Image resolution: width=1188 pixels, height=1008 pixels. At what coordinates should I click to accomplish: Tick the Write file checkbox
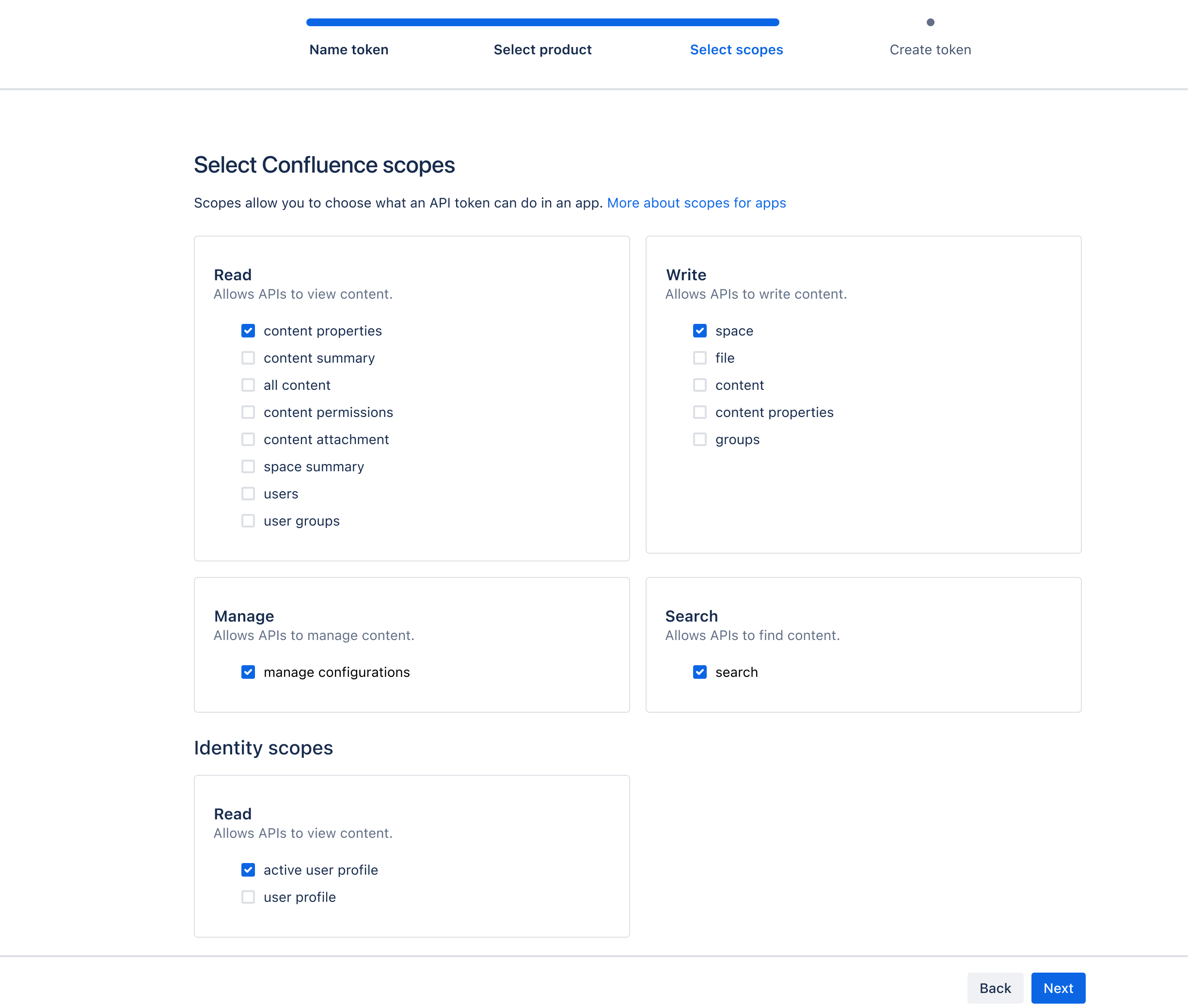699,358
